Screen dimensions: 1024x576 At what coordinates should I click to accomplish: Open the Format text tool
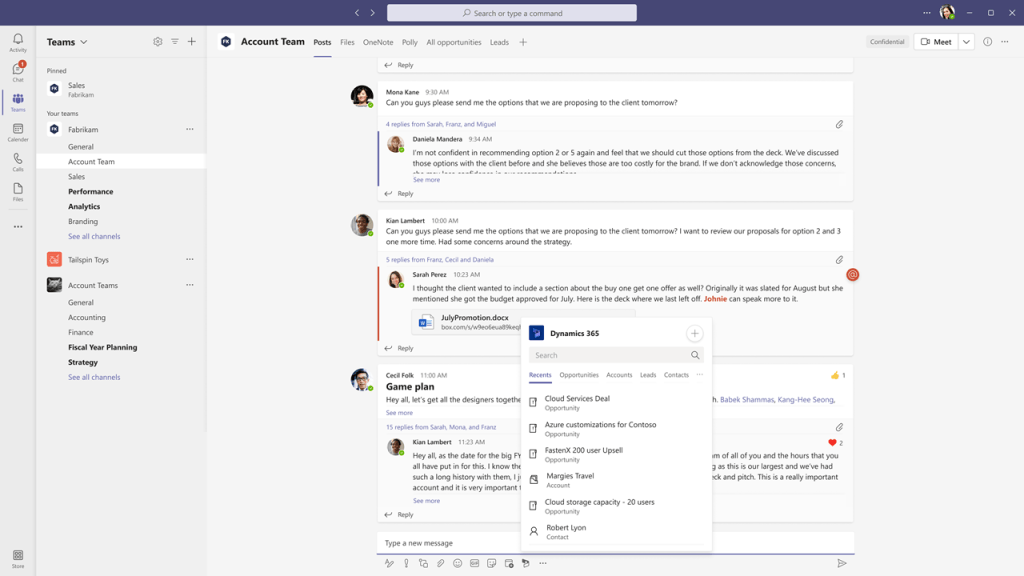click(389, 563)
